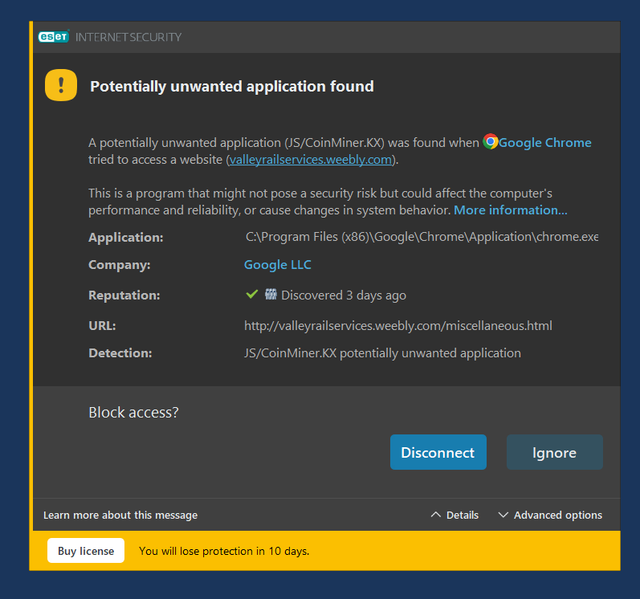Image resolution: width=640 pixels, height=599 pixels.
Task: Click the "Detection:" label
Action: click(120, 353)
